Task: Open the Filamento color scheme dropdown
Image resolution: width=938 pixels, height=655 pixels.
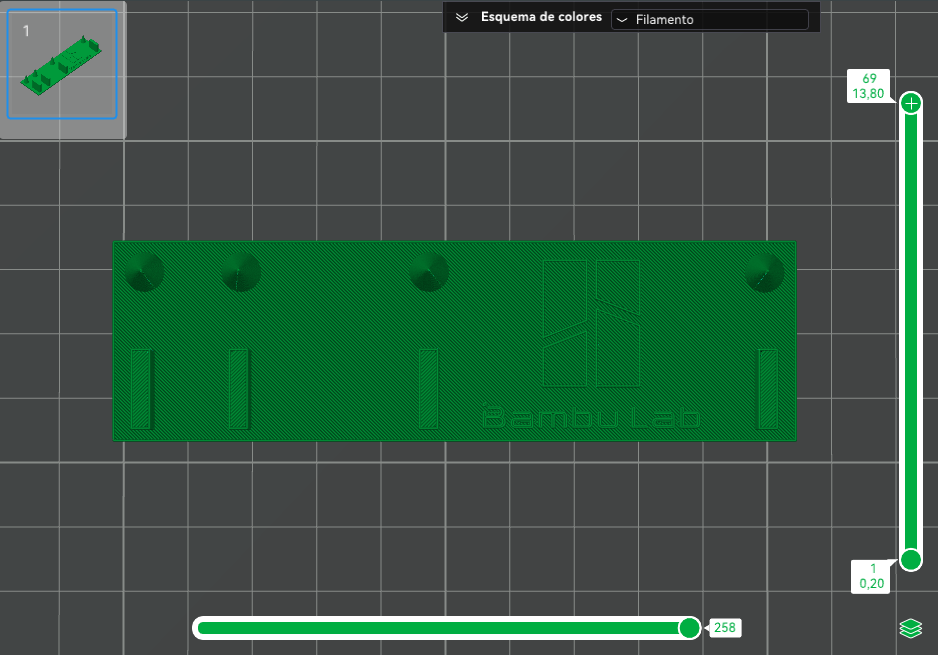Action: [x=709, y=19]
